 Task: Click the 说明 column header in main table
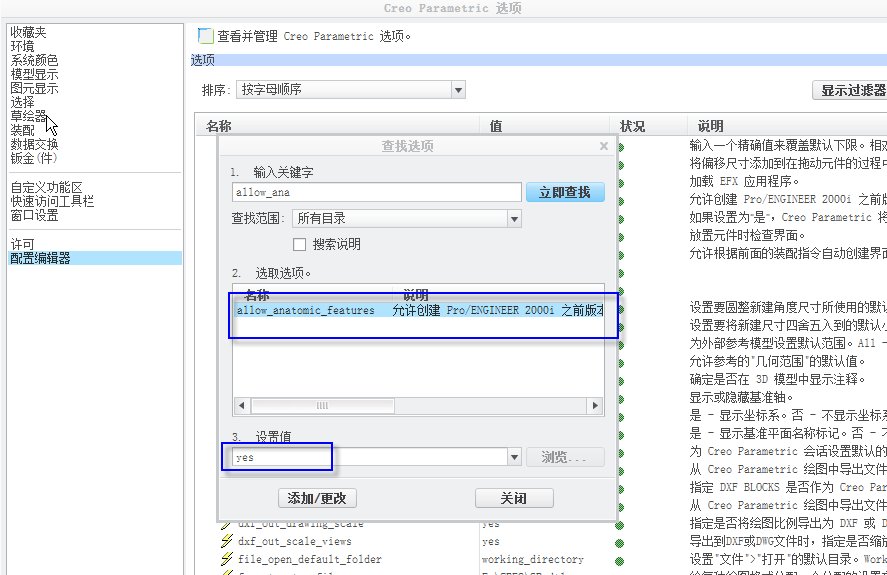tap(711, 126)
